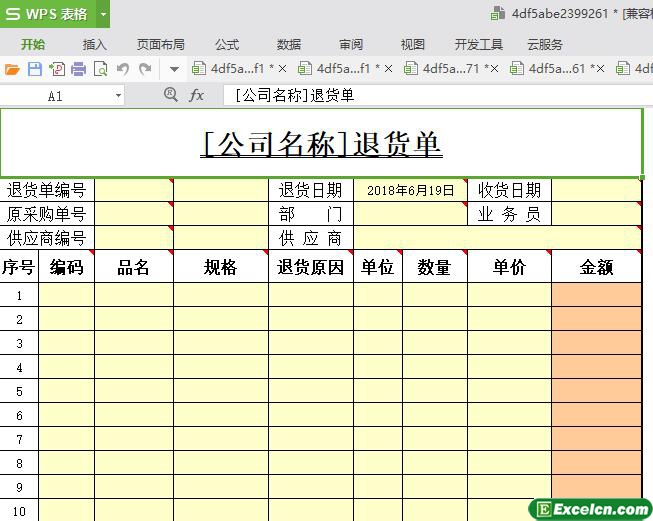Click the fx insert function icon
Screen dimensions: 653x521
click(x=197, y=95)
